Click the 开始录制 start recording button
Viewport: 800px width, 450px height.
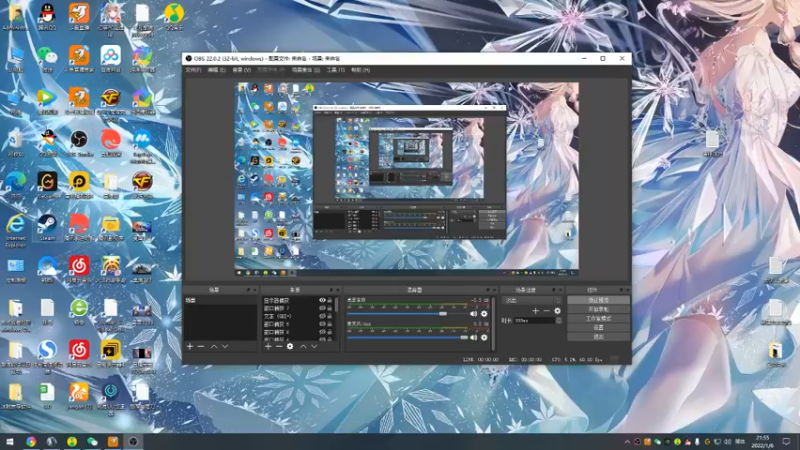[x=598, y=309]
